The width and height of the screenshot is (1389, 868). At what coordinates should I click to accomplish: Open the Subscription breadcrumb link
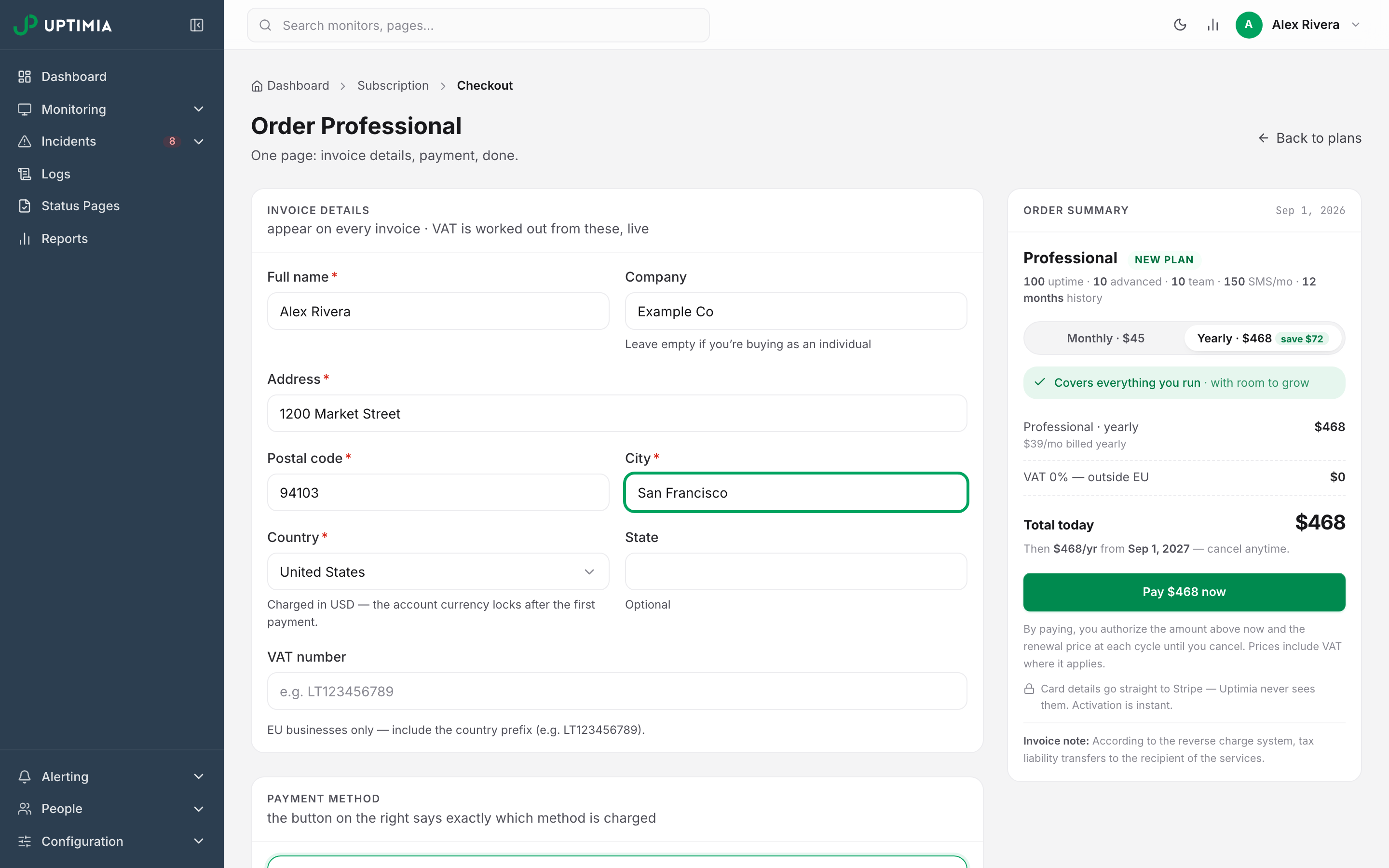click(x=393, y=85)
